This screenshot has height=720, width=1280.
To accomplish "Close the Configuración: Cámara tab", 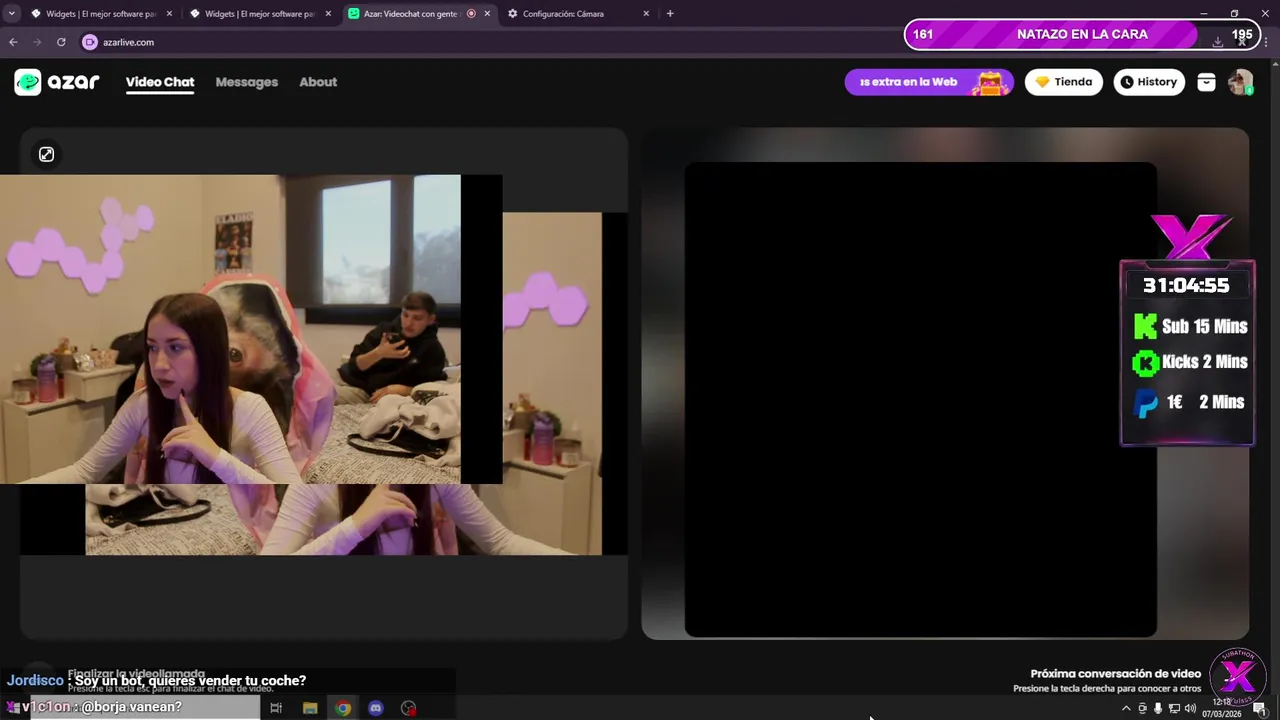I will click(646, 14).
